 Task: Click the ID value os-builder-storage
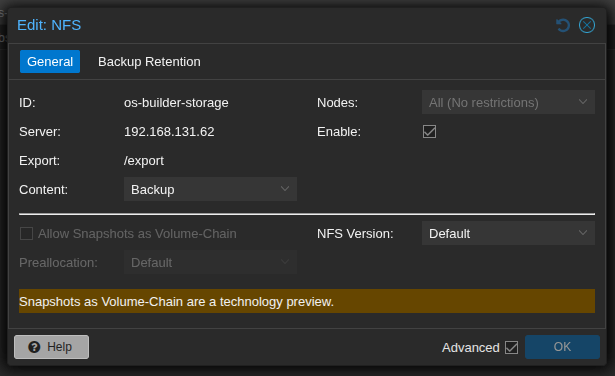click(x=176, y=103)
